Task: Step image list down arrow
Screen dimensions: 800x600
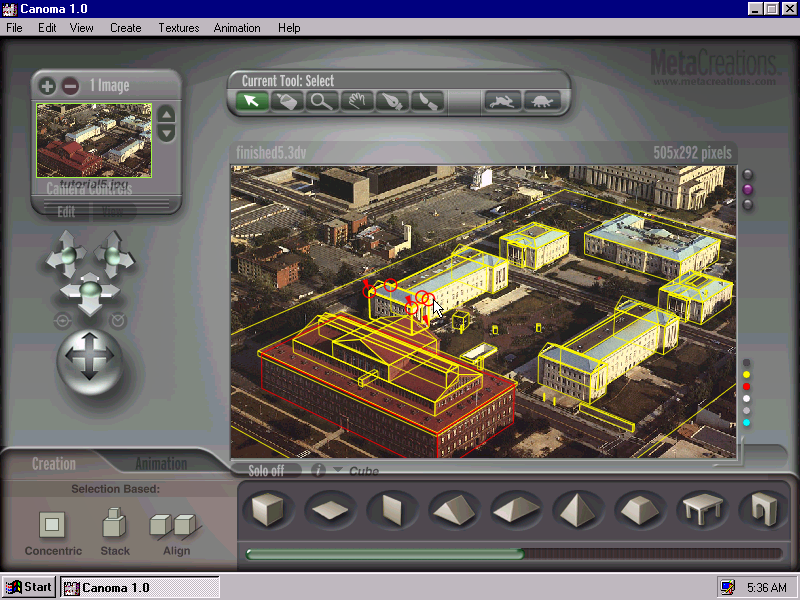Action: tap(166, 133)
